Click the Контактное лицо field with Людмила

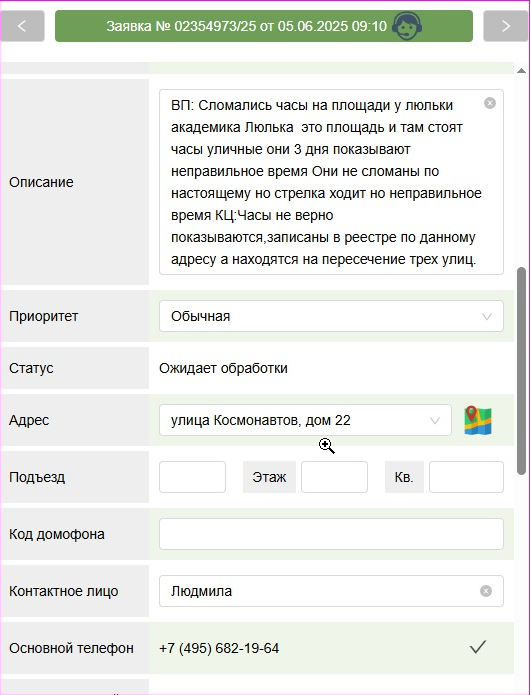[x=331, y=591]
